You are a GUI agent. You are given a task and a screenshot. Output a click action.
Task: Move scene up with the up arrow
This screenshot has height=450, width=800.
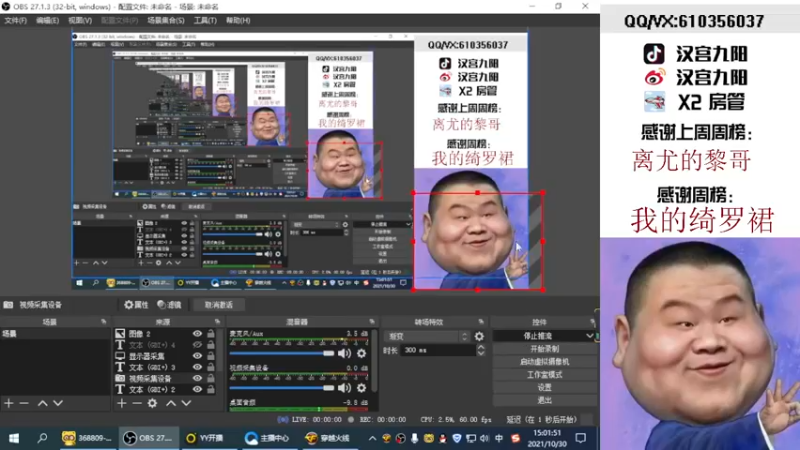tap(43, 403)
